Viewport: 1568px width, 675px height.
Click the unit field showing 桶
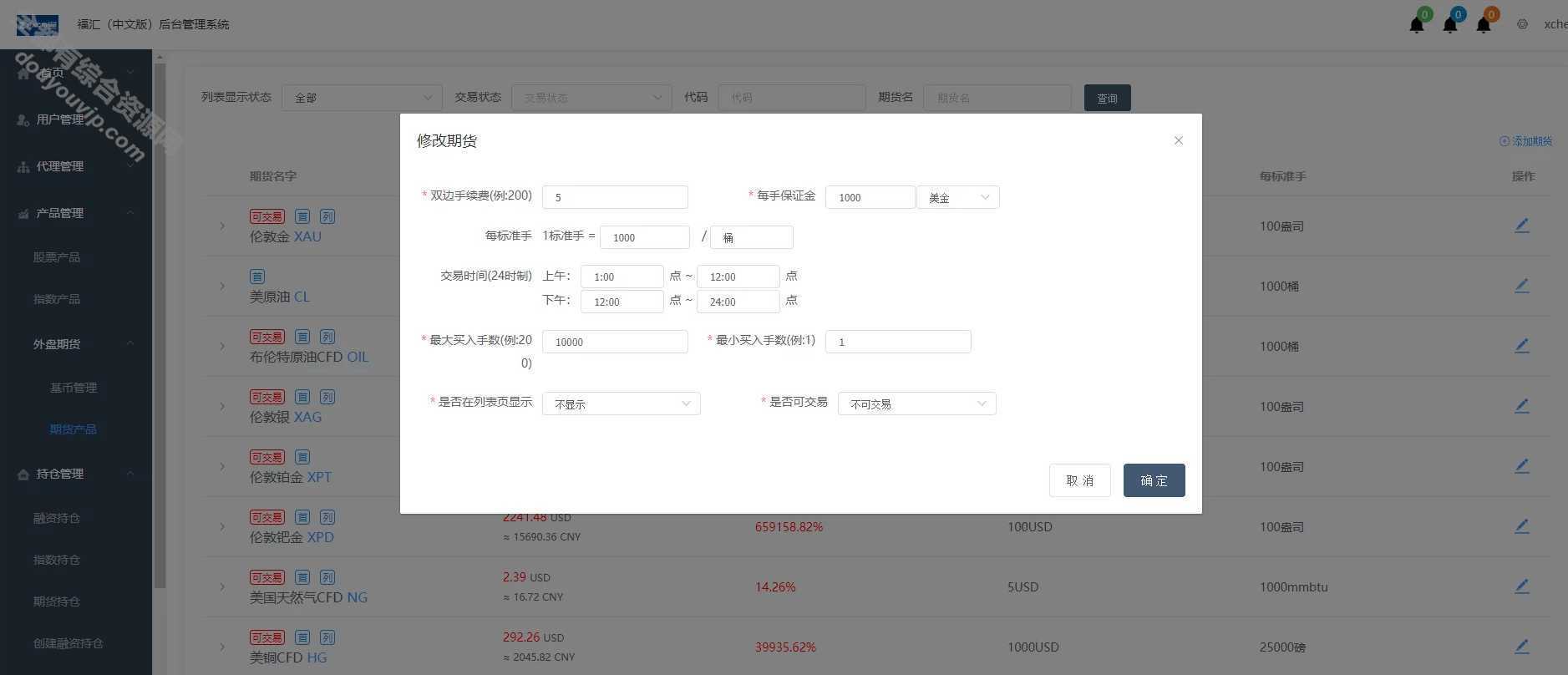[x=752, y=237]
